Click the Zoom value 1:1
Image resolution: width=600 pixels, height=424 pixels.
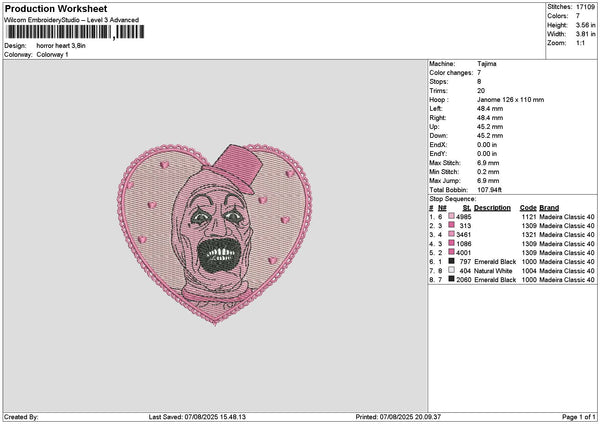pos(580,43)
